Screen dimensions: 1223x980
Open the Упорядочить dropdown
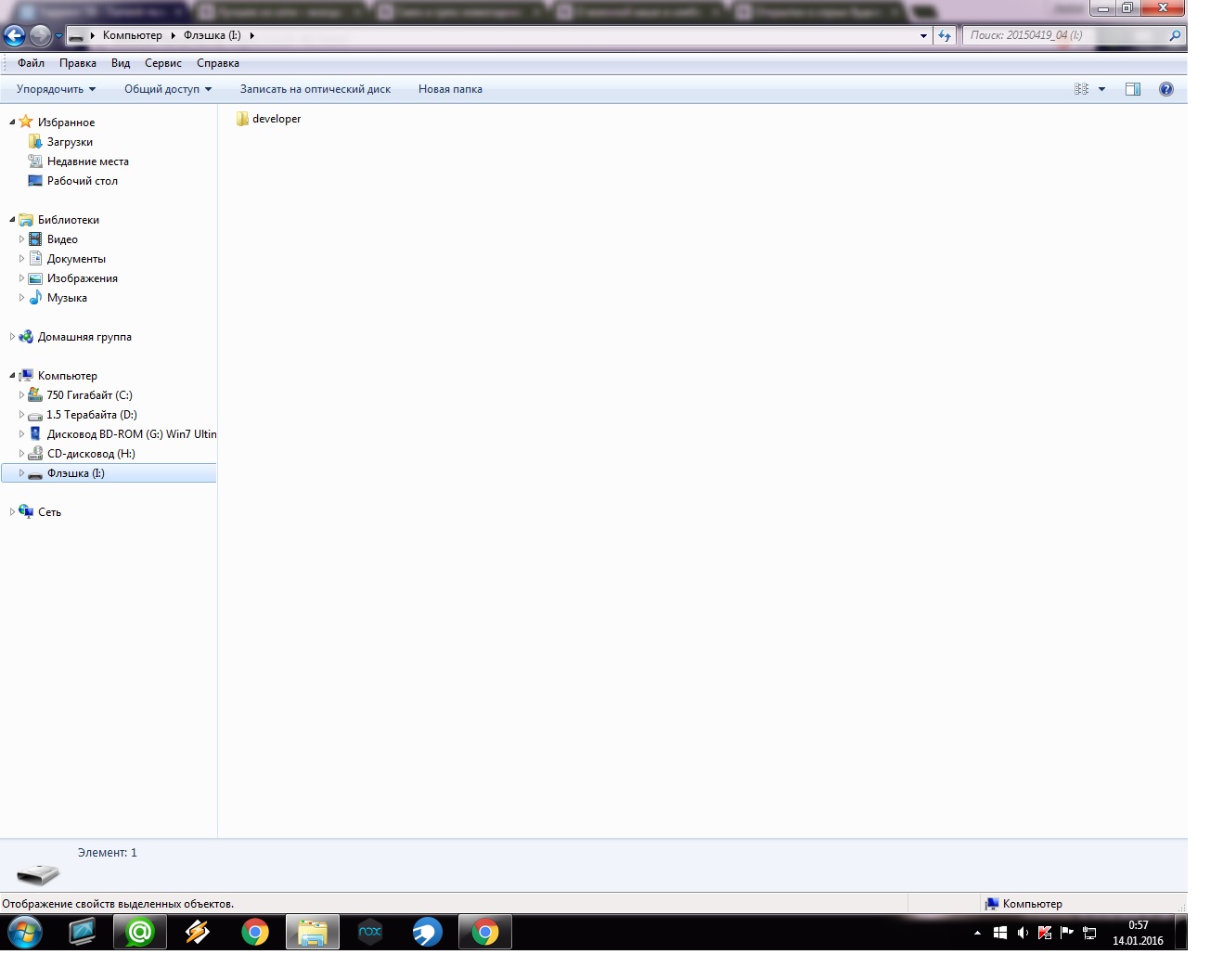(x=56, y=89)
